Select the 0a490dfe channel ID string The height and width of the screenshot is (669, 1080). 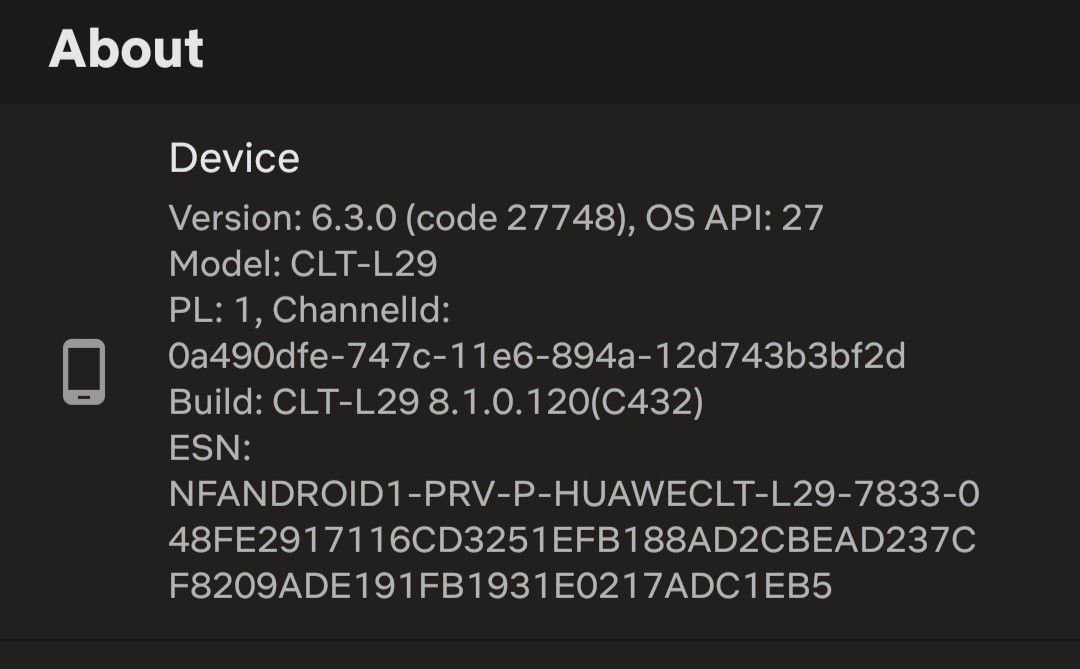pyautogui.click(x=537, y=356)
